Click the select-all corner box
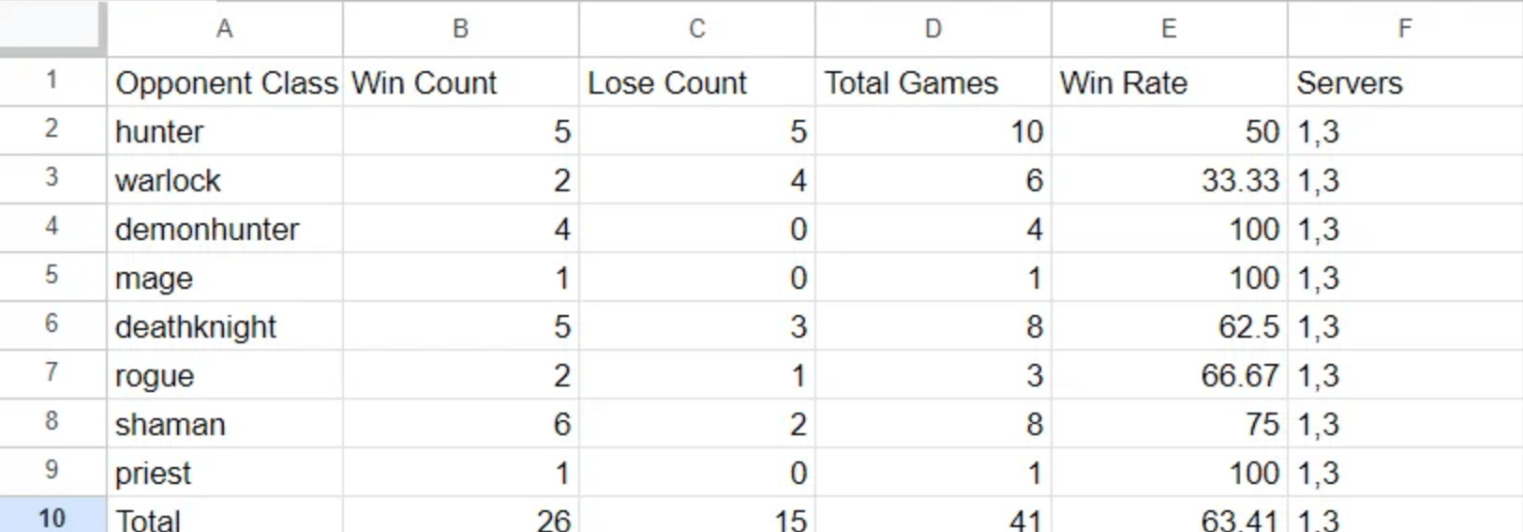This screenshot has width=1523, height=532. [x=52, y=27]
